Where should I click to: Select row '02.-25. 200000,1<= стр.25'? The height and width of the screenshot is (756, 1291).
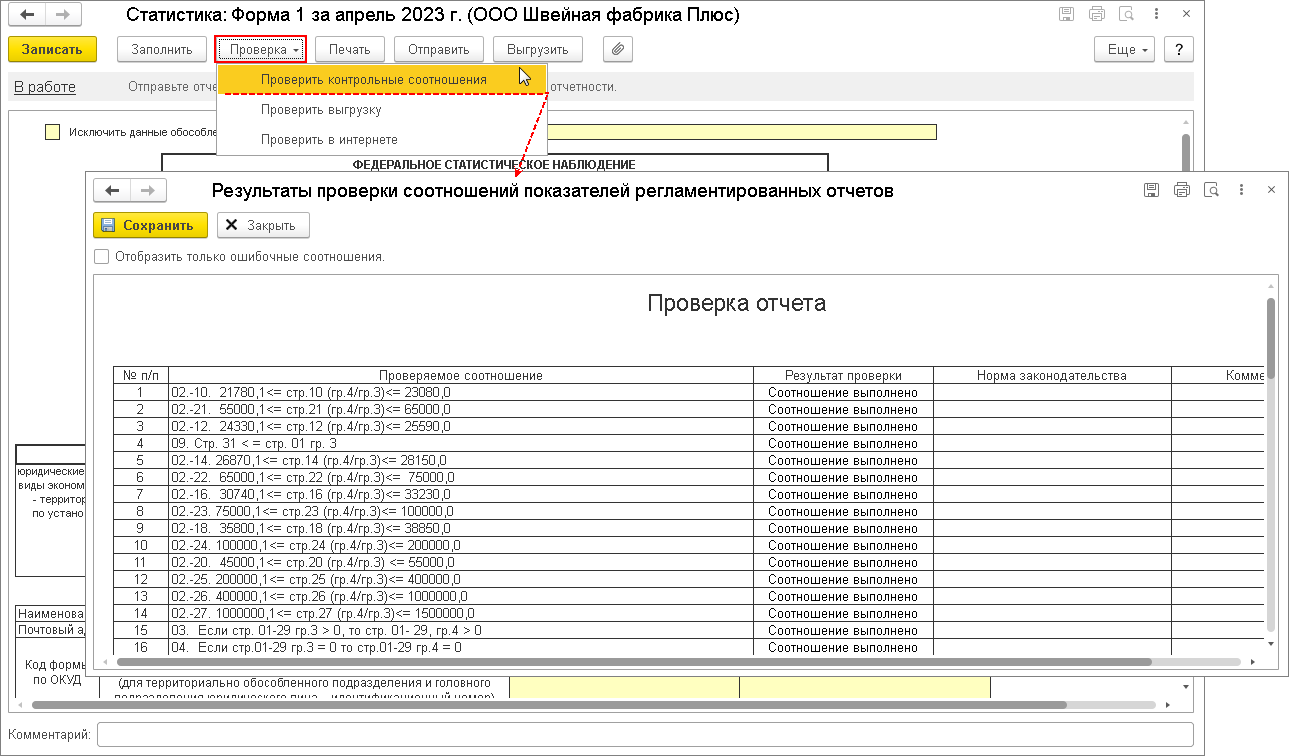point(461,579)
